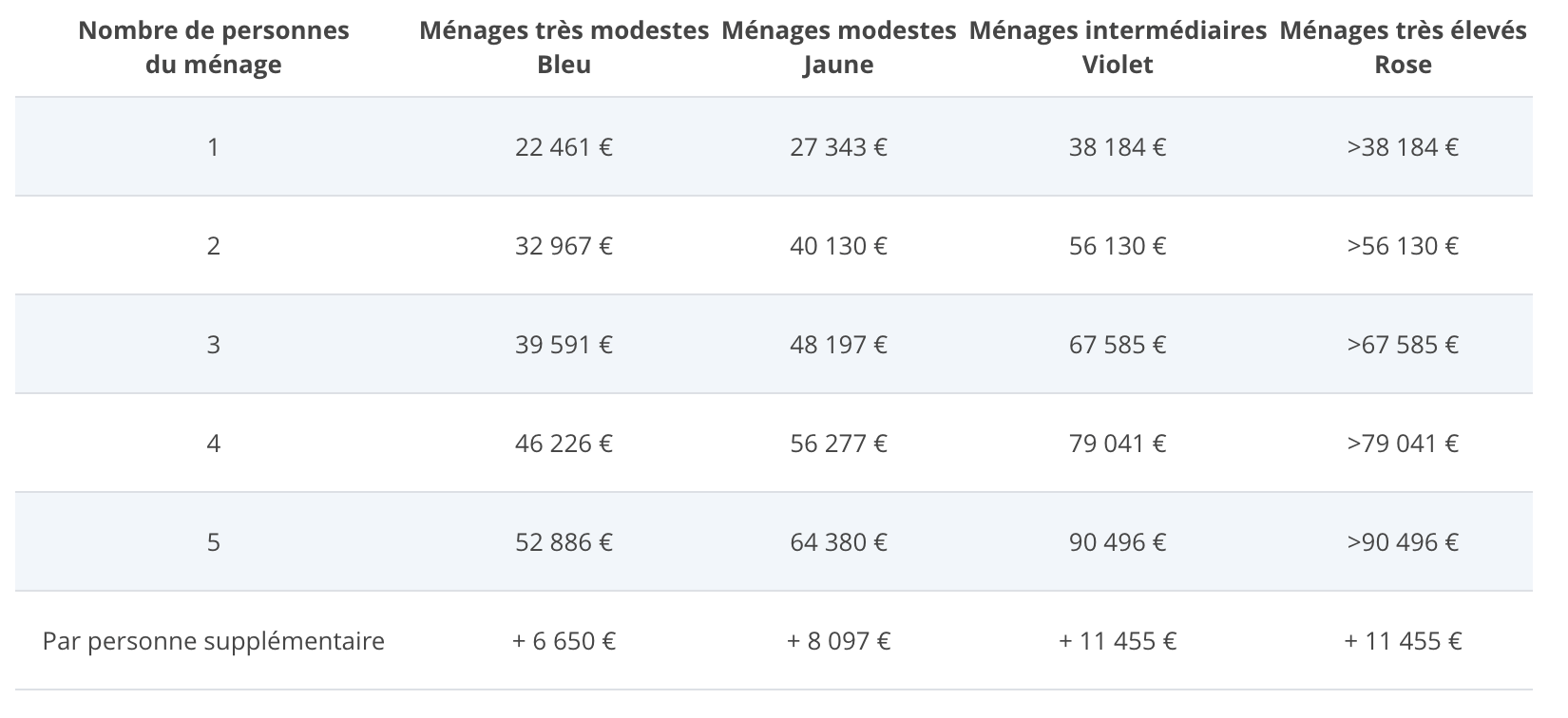Click the 52 886 € cell
Viewport: 1568px width, 718px height.
[564, 542]
